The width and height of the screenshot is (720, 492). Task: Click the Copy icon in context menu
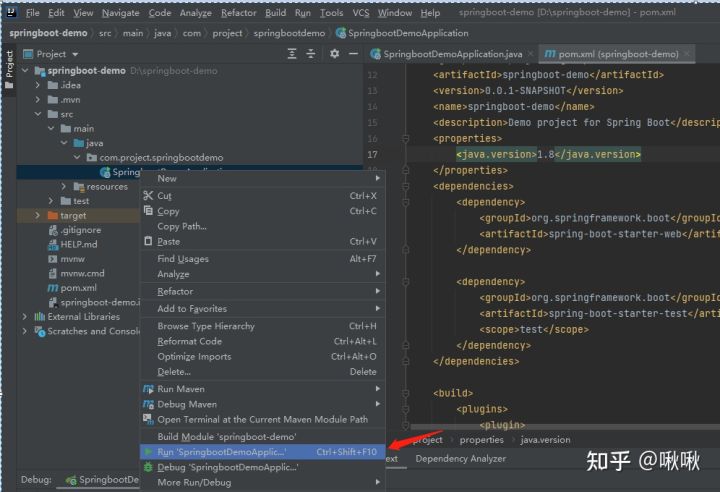tap(148, 211)
